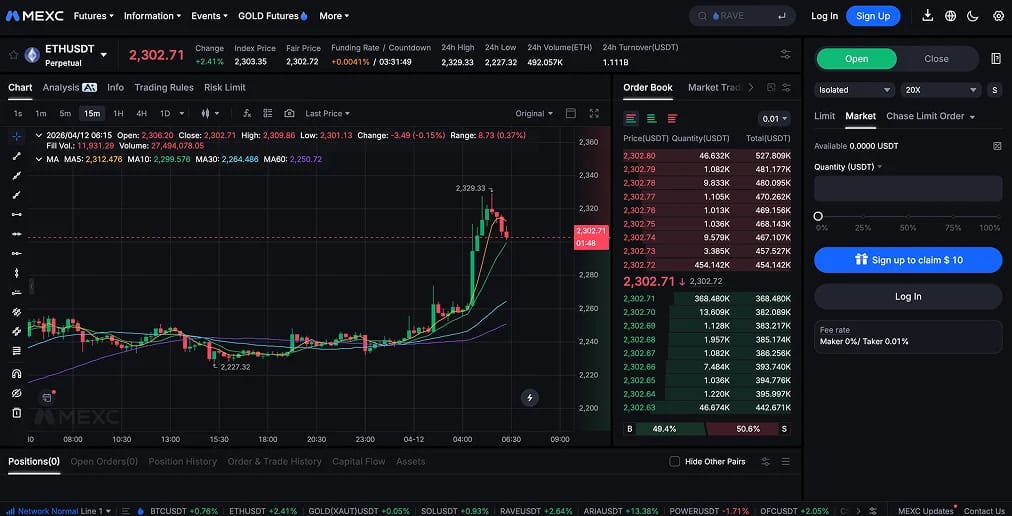Open the position list settings sliders icon
Screen dimensions: 1012x516
pos(765,461)
